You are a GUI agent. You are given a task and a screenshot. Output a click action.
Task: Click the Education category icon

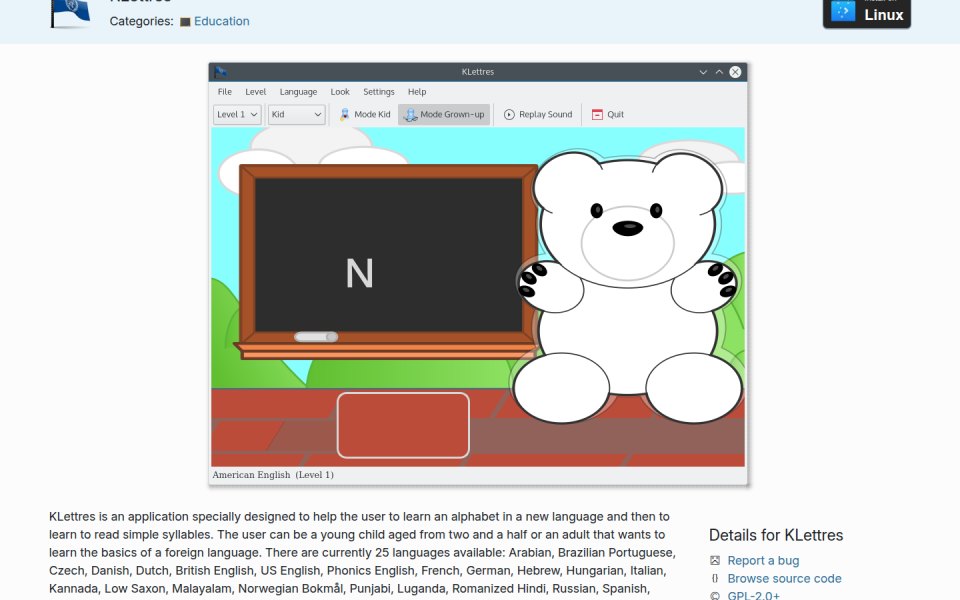185,22
